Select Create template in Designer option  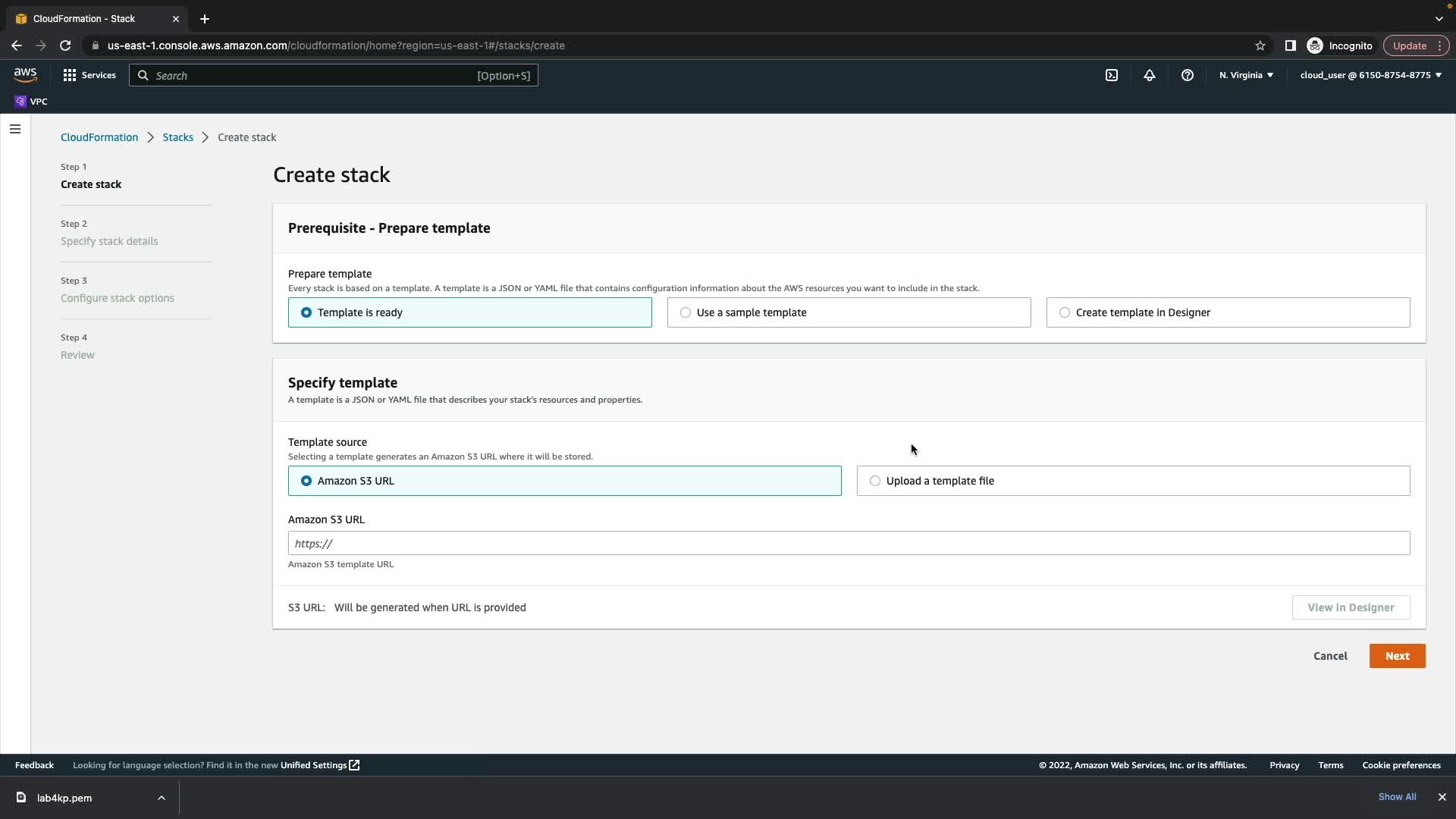coord(1227,312)
